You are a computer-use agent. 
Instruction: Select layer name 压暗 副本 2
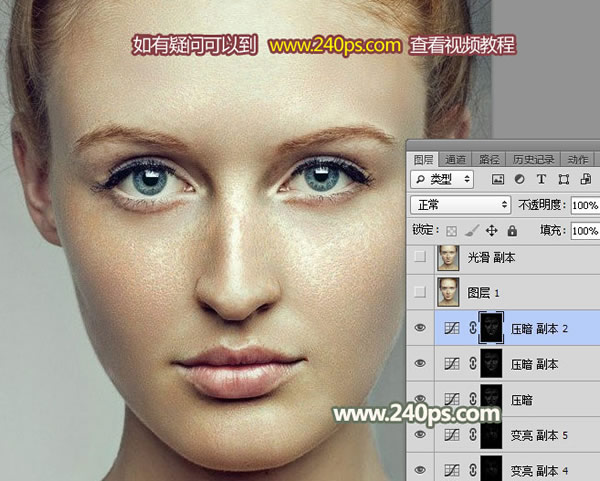click(x=539, y=329)
